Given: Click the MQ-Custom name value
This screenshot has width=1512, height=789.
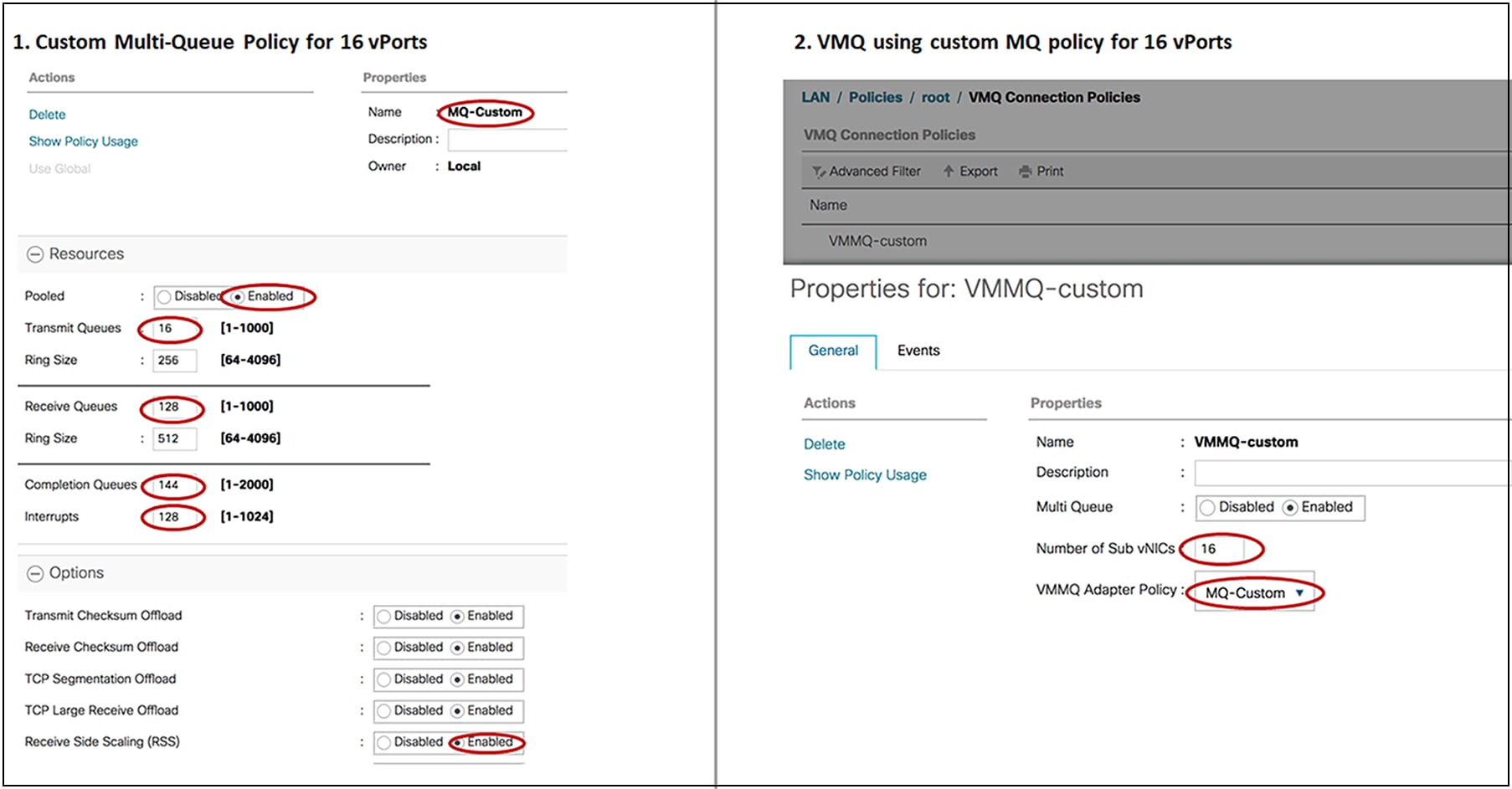Looking at the screenshot, I should tap(485, 112).
